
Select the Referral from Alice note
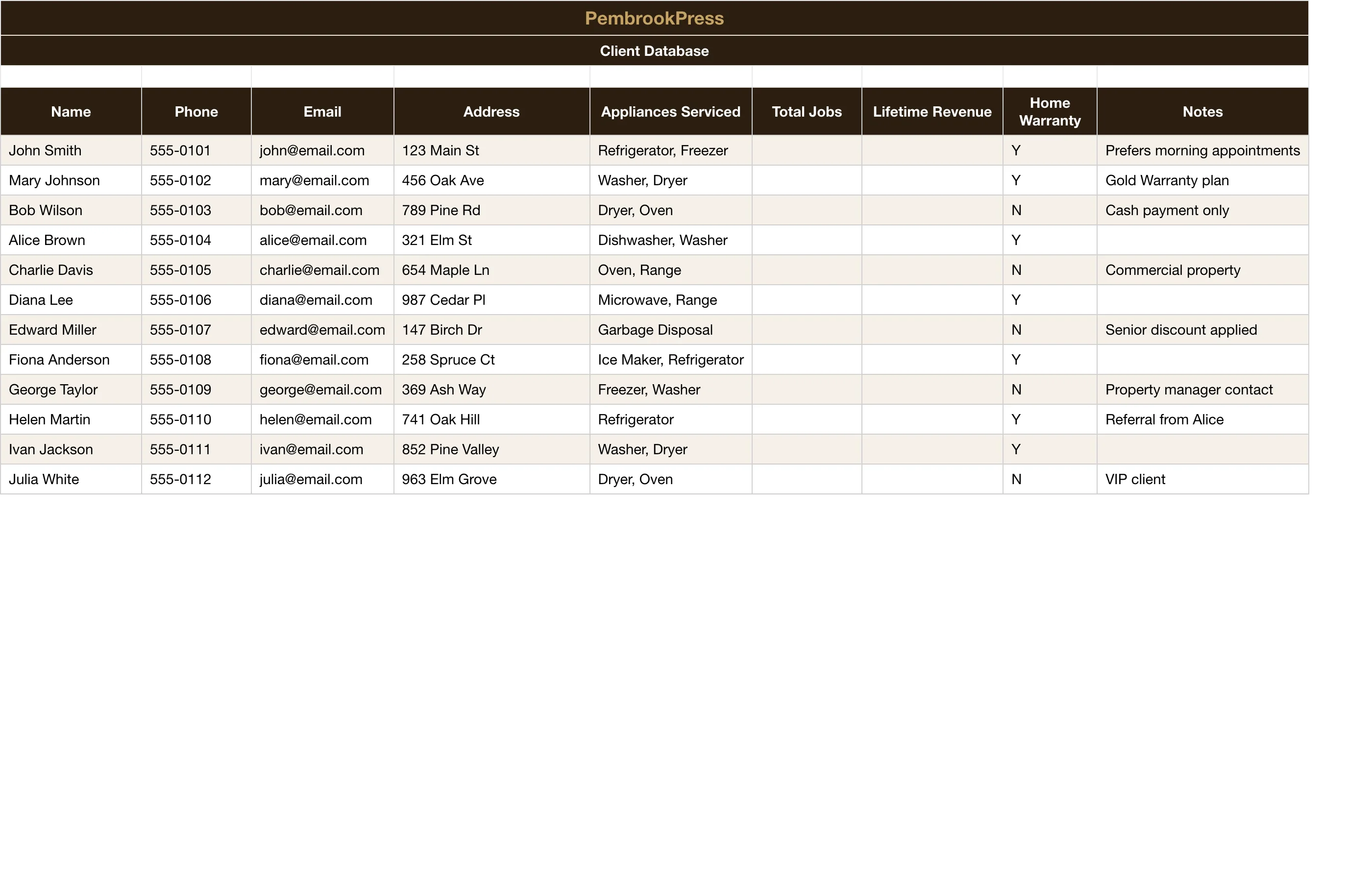pos(1202,419)
